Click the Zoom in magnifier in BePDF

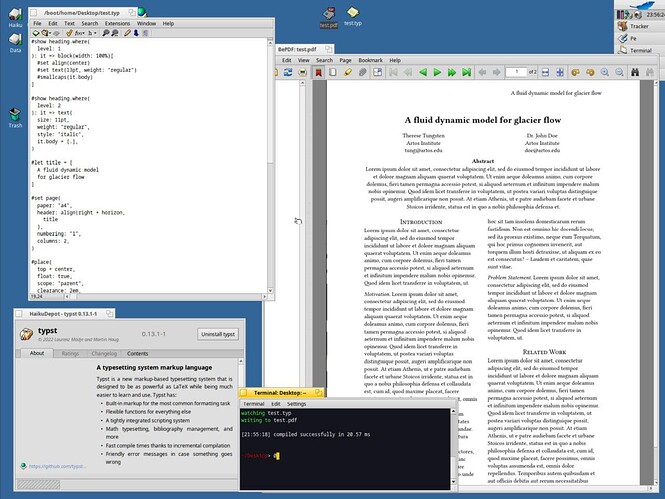click(605, 72)
